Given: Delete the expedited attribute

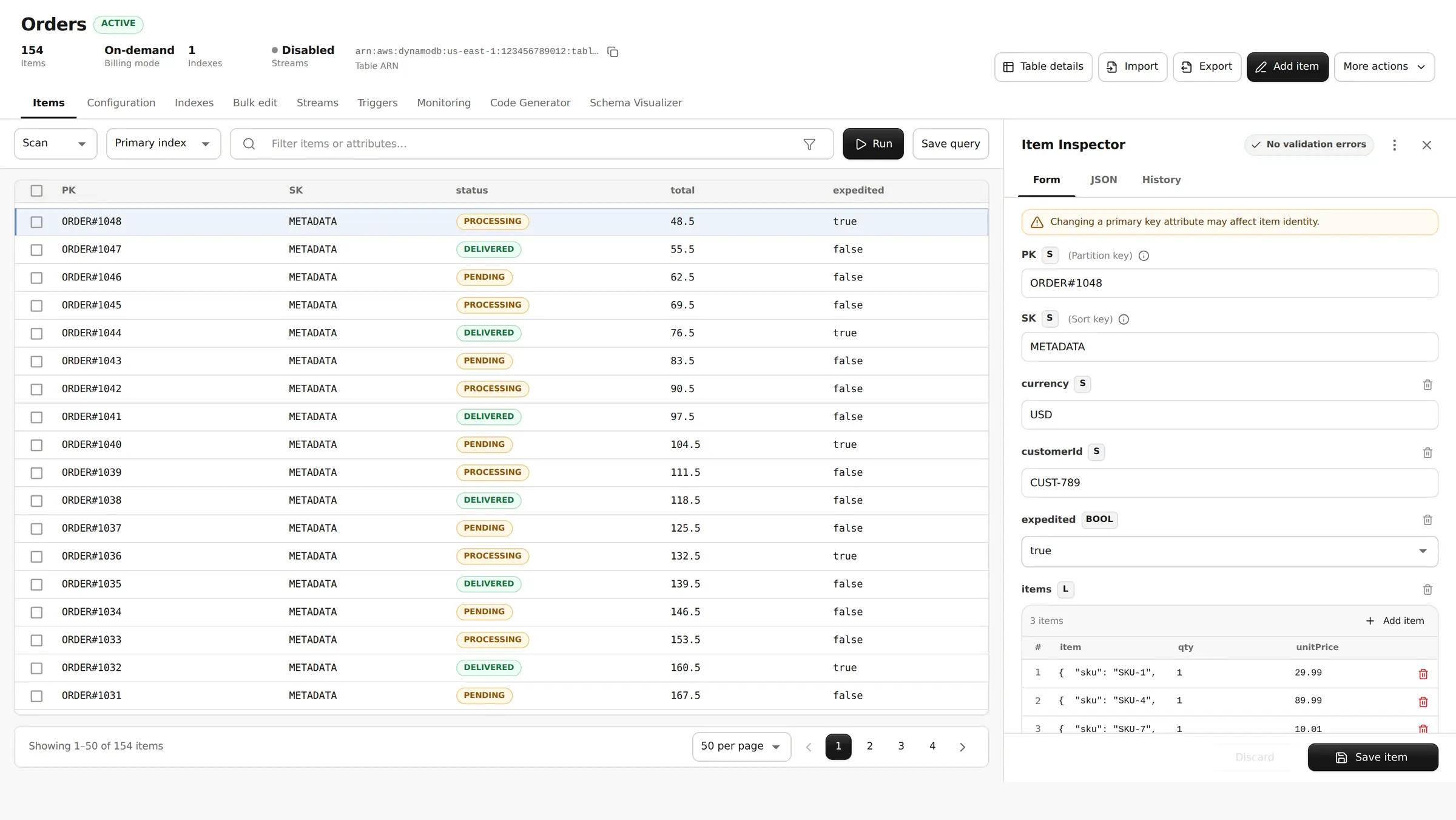Looking at the screenshot, I should pos(1427,520).
